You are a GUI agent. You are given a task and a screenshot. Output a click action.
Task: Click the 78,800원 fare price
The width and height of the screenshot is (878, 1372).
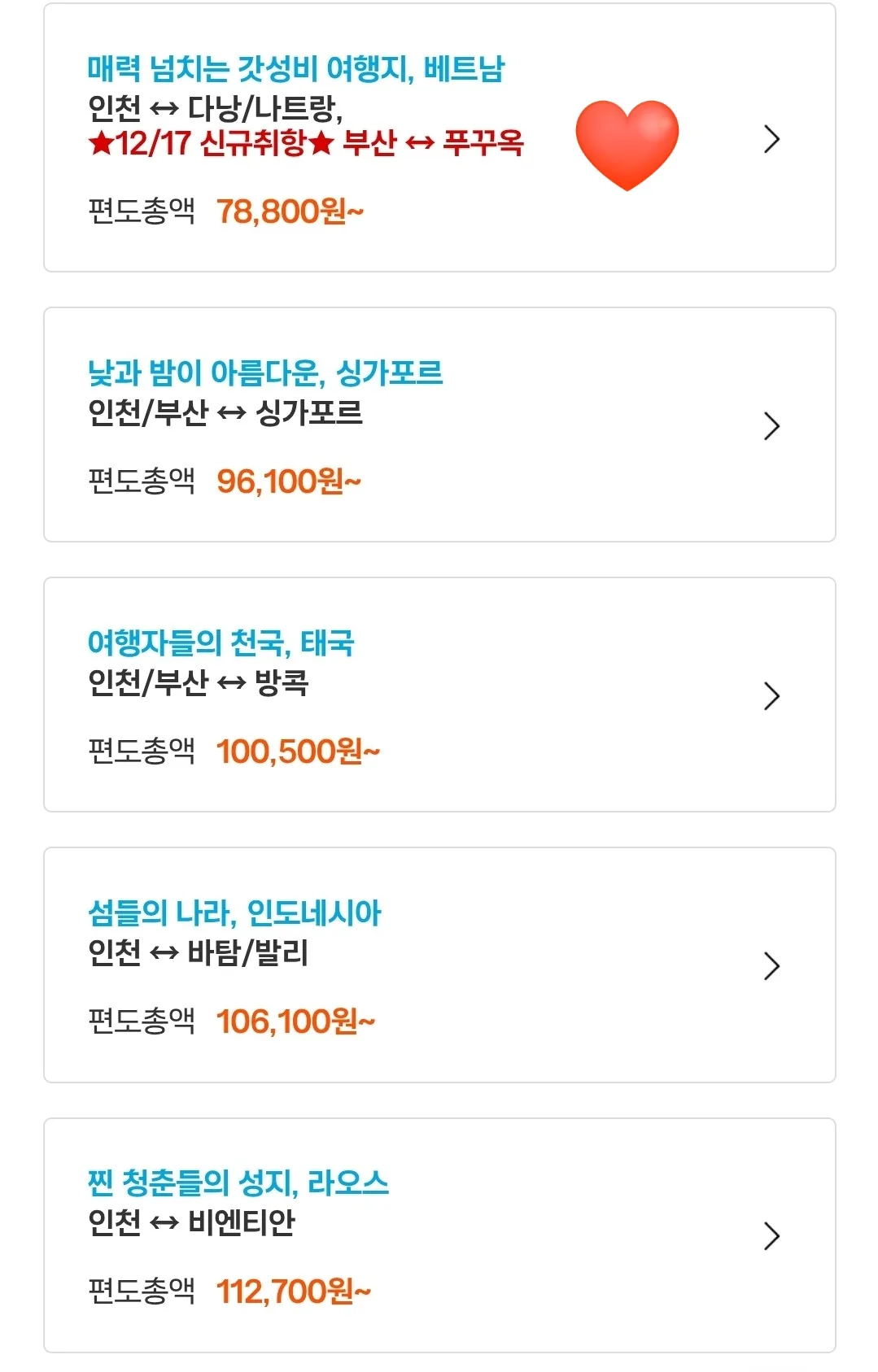(290, 211)
